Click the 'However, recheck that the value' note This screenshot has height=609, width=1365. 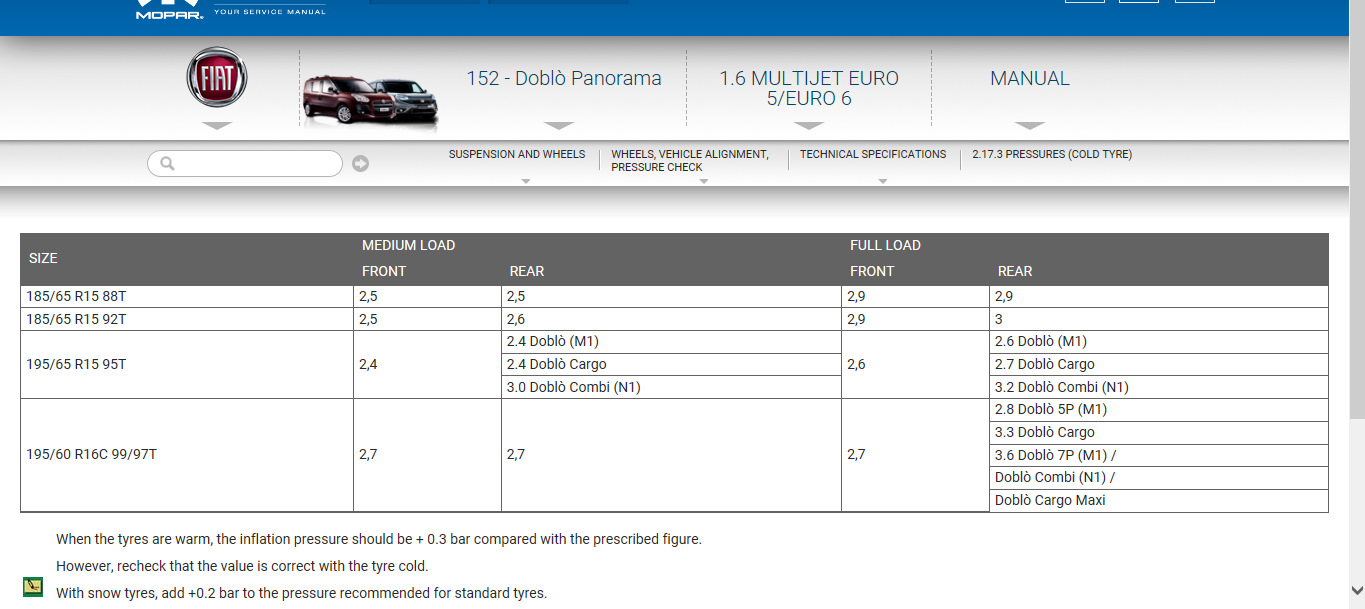(x=242, y=566)
